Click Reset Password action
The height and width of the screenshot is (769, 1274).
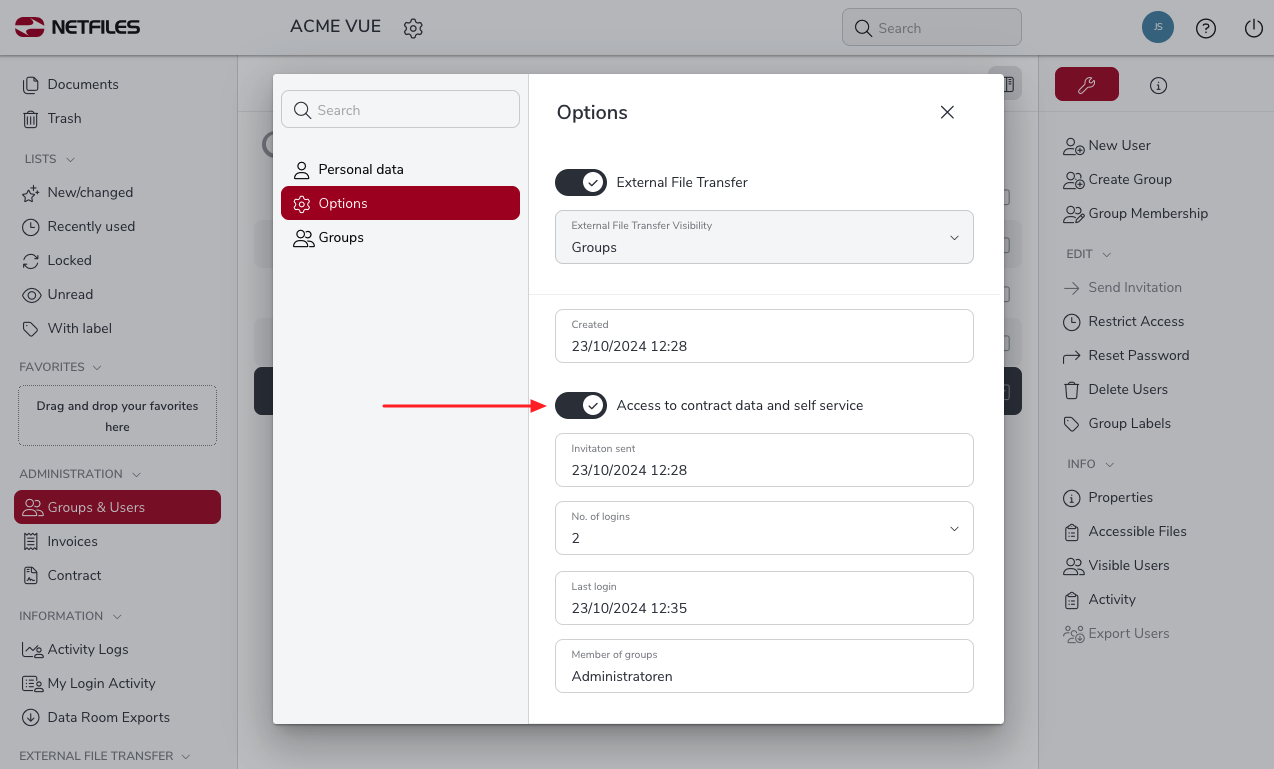[x=1138, y=355]
